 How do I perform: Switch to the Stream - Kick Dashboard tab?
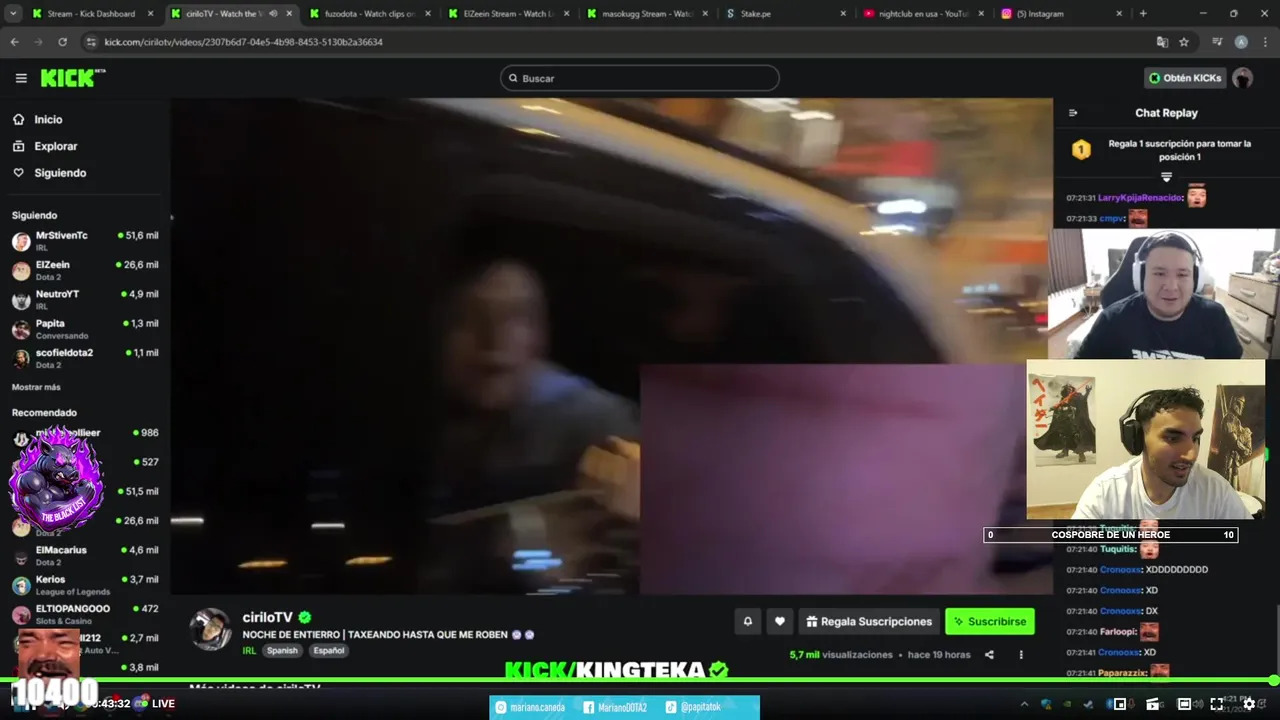(x=92, y=14)
